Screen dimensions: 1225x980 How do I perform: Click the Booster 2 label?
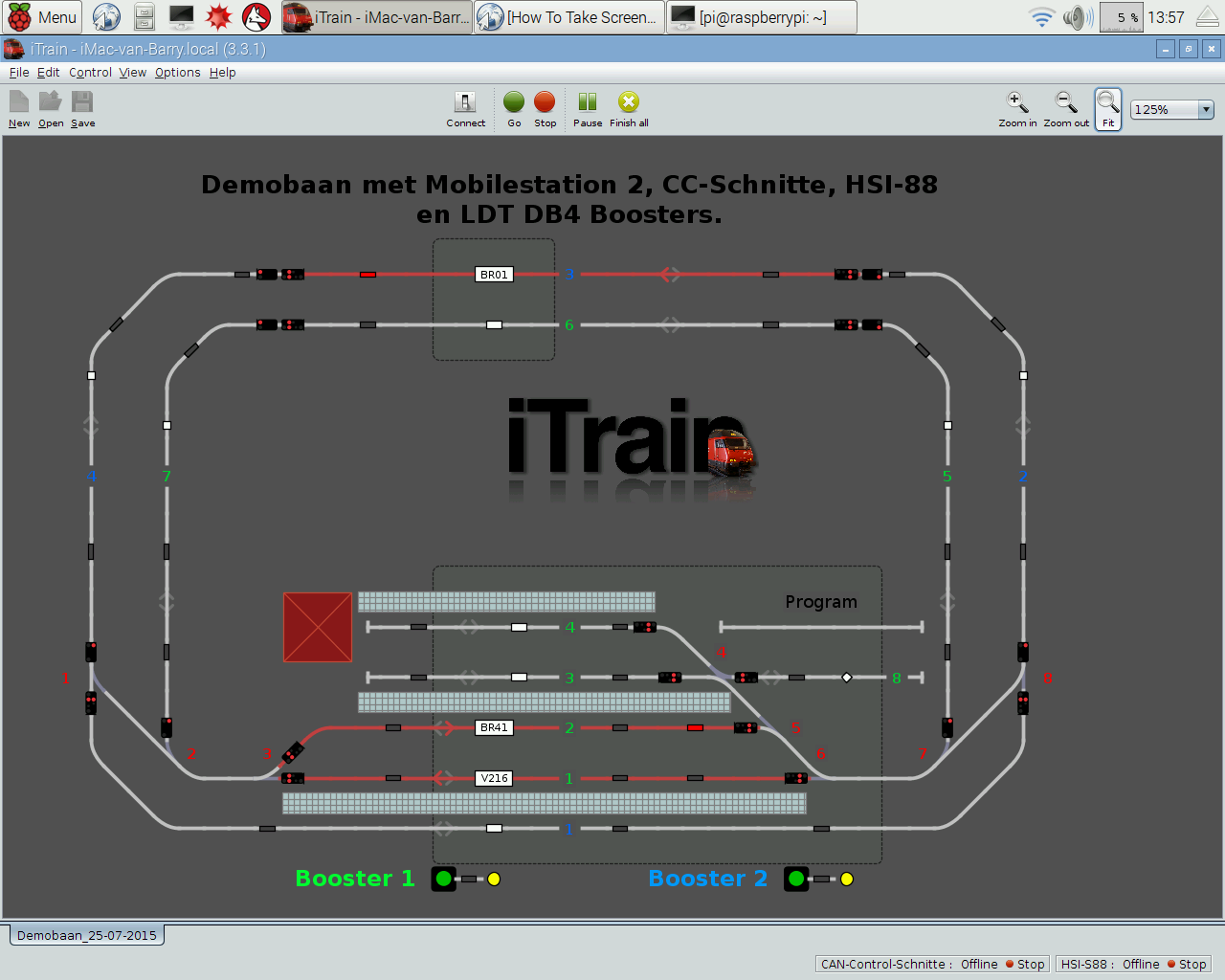(x=708, y=879)
